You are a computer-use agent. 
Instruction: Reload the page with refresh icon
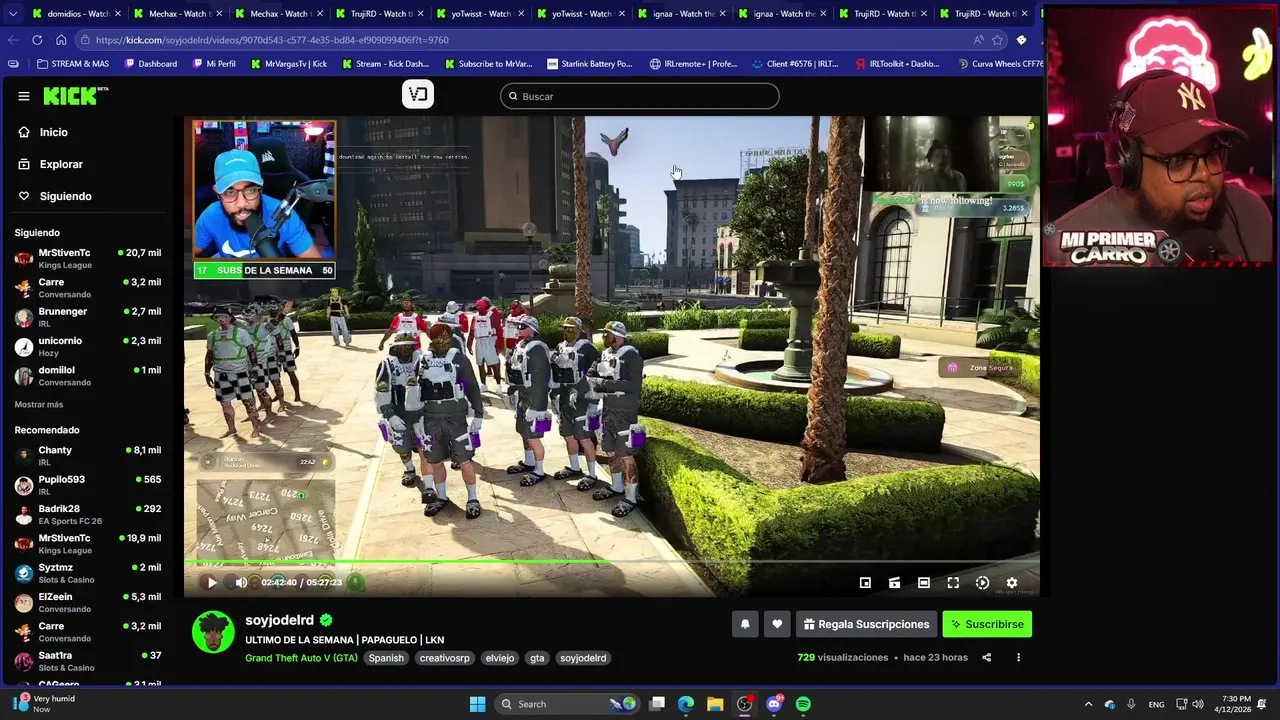coord(37,40)
